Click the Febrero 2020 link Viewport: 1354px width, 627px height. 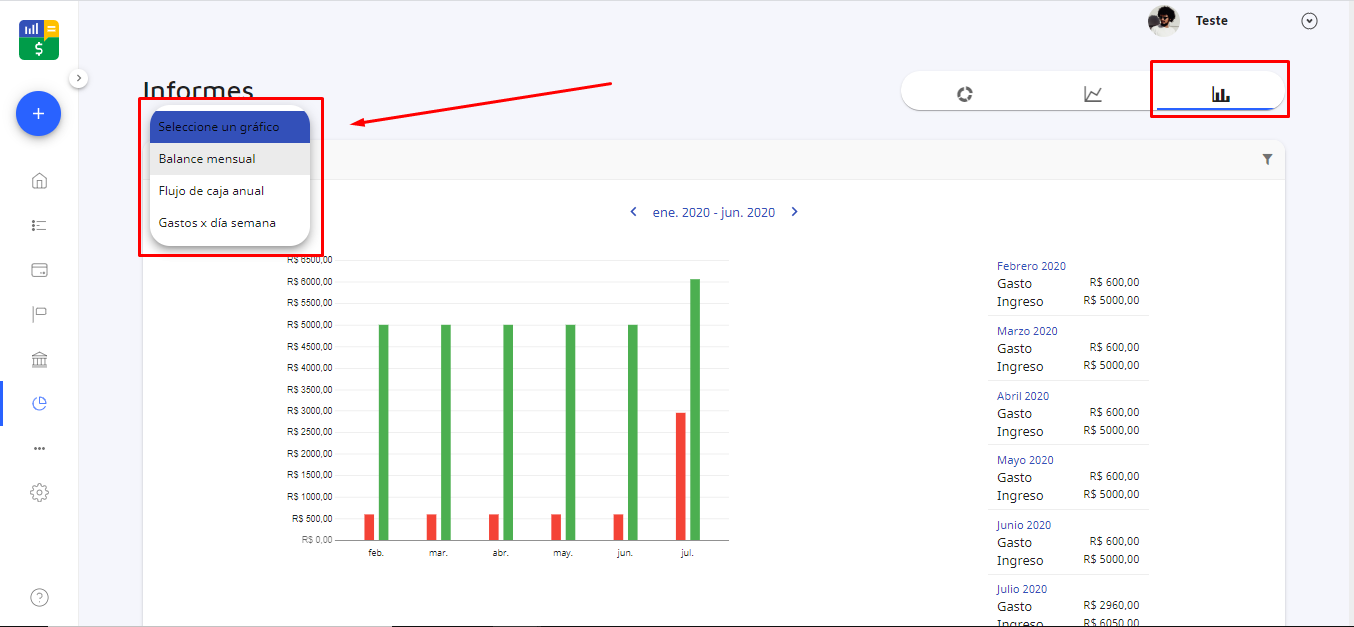[x=1031, y=266]
